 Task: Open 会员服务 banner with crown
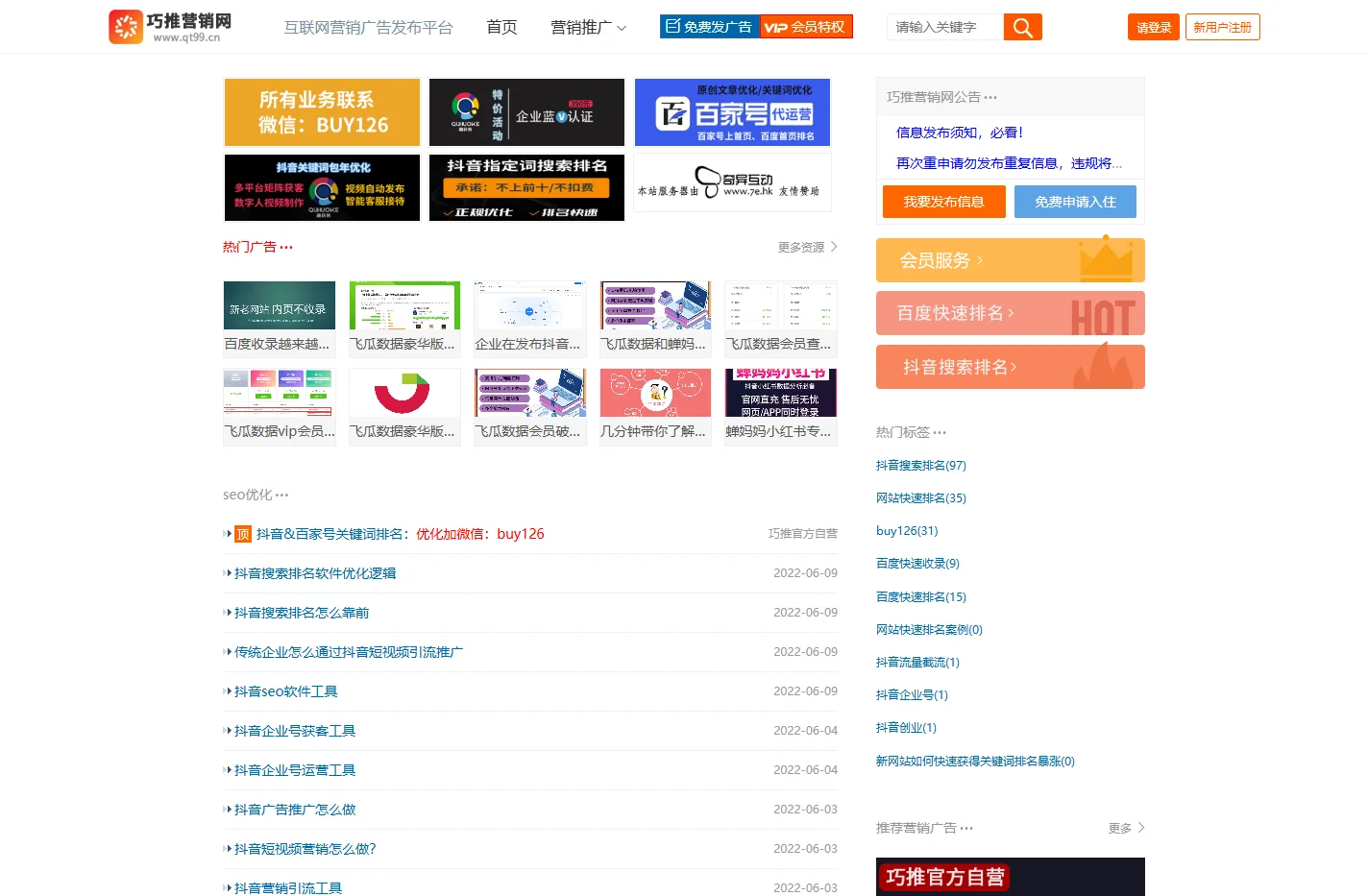[x=1011, y=260]
